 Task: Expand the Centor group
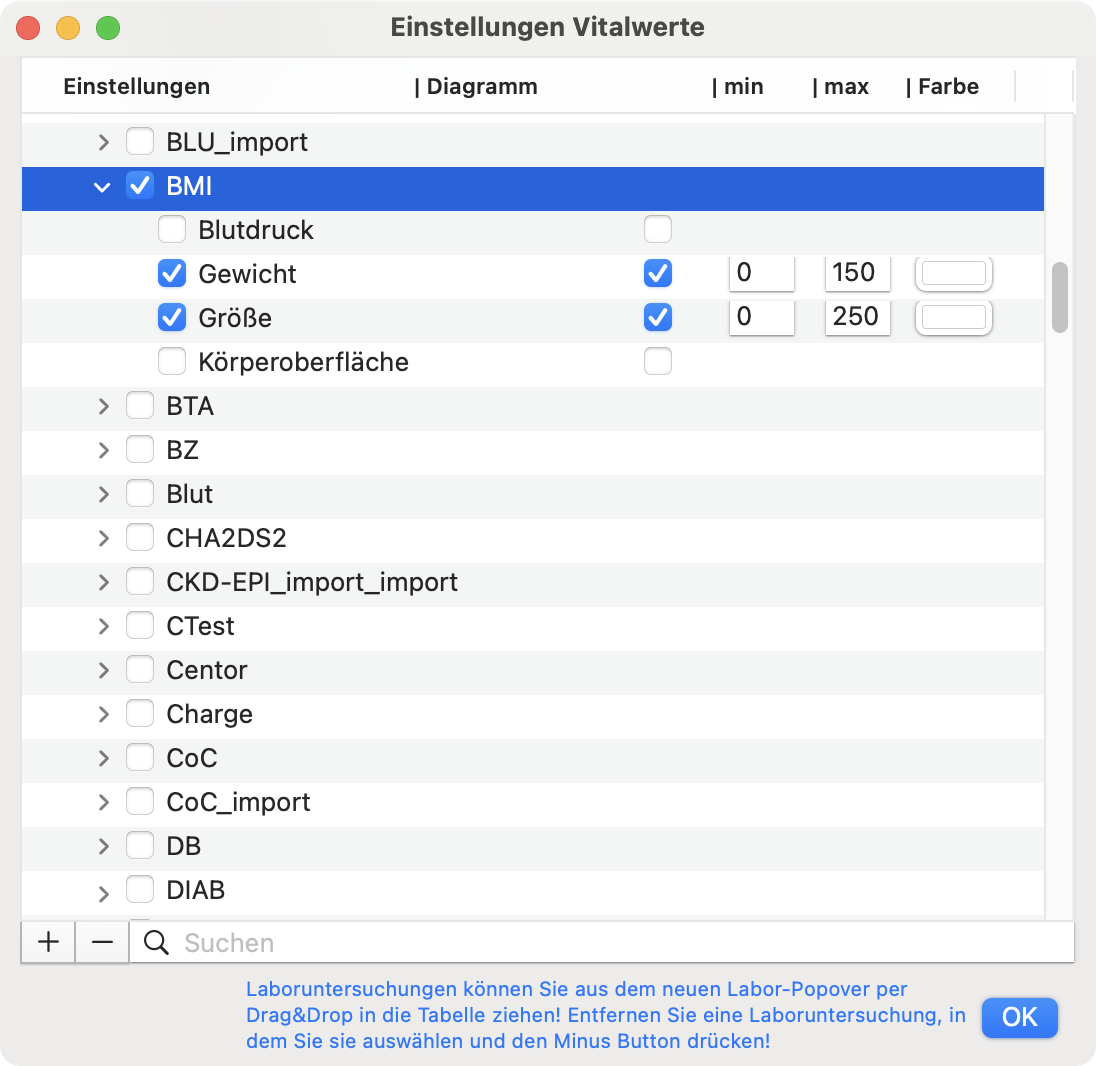(103, 670)
